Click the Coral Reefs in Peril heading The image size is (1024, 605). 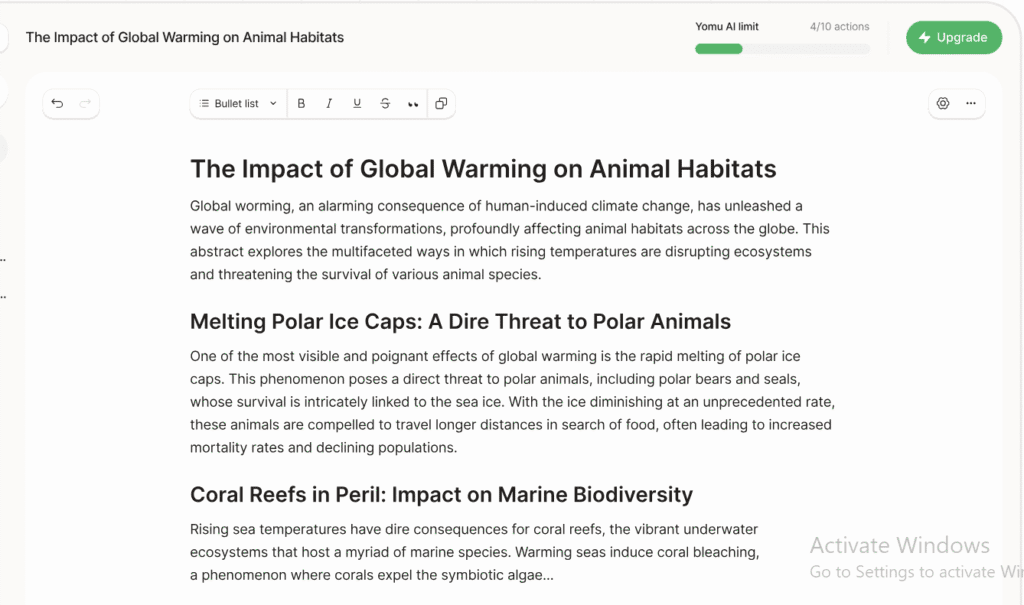click(x=441, y=494)
